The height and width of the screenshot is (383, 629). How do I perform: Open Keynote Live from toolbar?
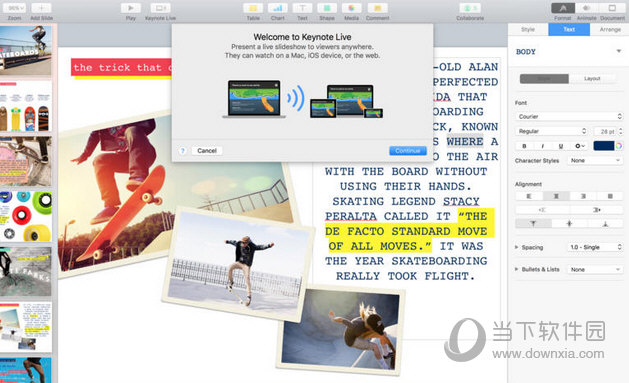[160, 8]
